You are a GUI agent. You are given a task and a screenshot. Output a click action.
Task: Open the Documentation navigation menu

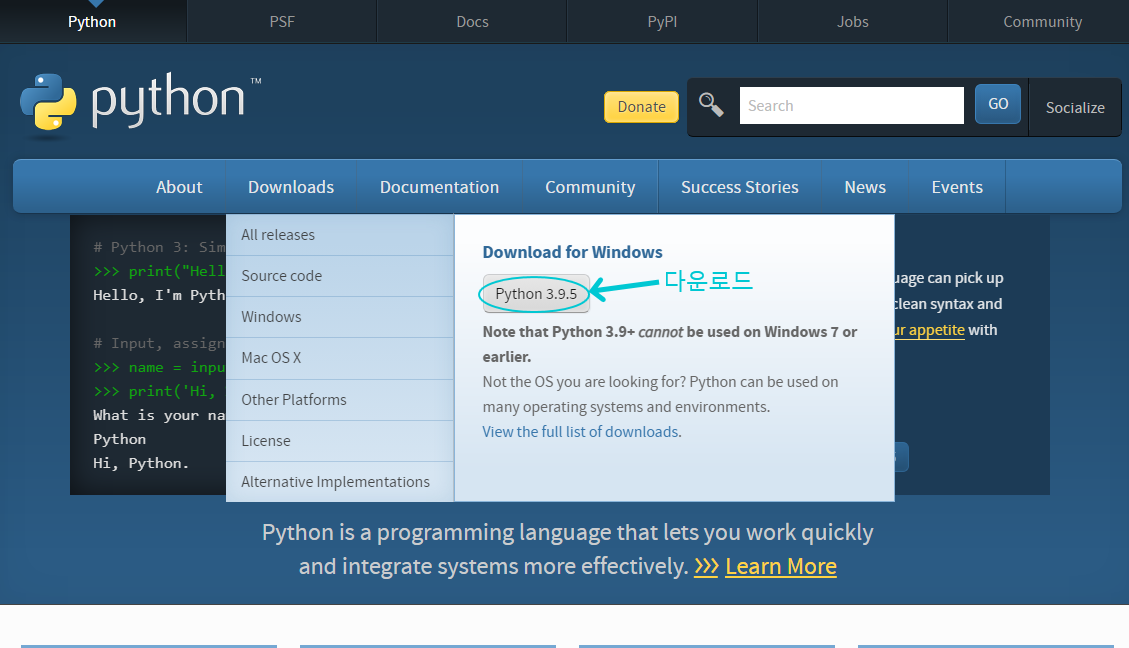(x=439, y=187)
